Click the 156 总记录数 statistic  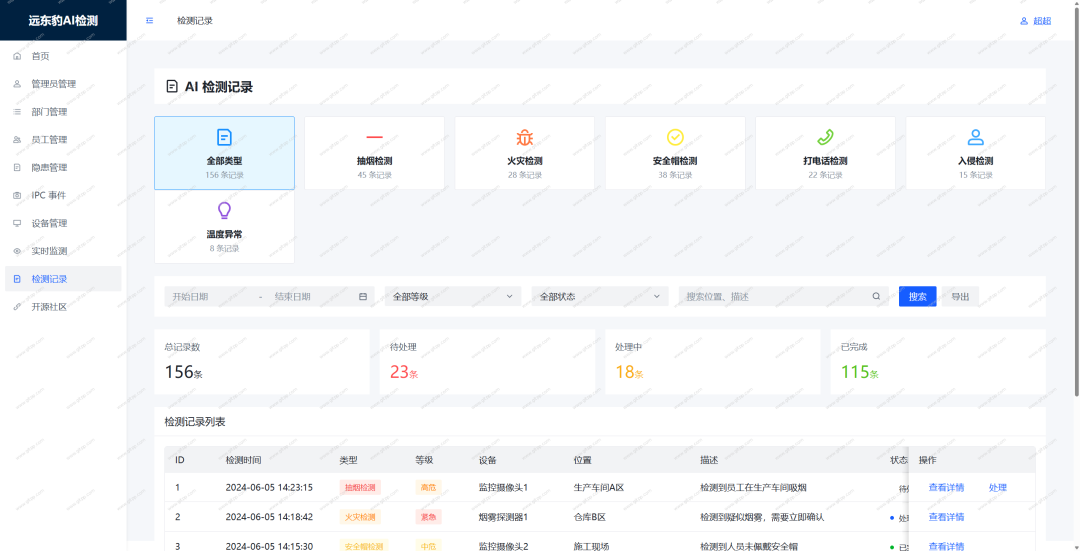tap(183, 372)
